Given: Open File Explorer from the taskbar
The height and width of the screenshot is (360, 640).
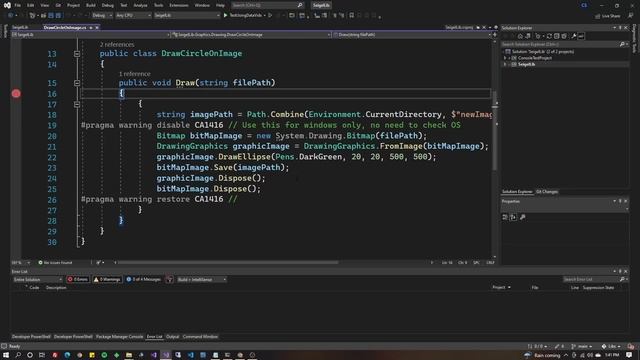Looking at the screenshot, I should [129, 355].
